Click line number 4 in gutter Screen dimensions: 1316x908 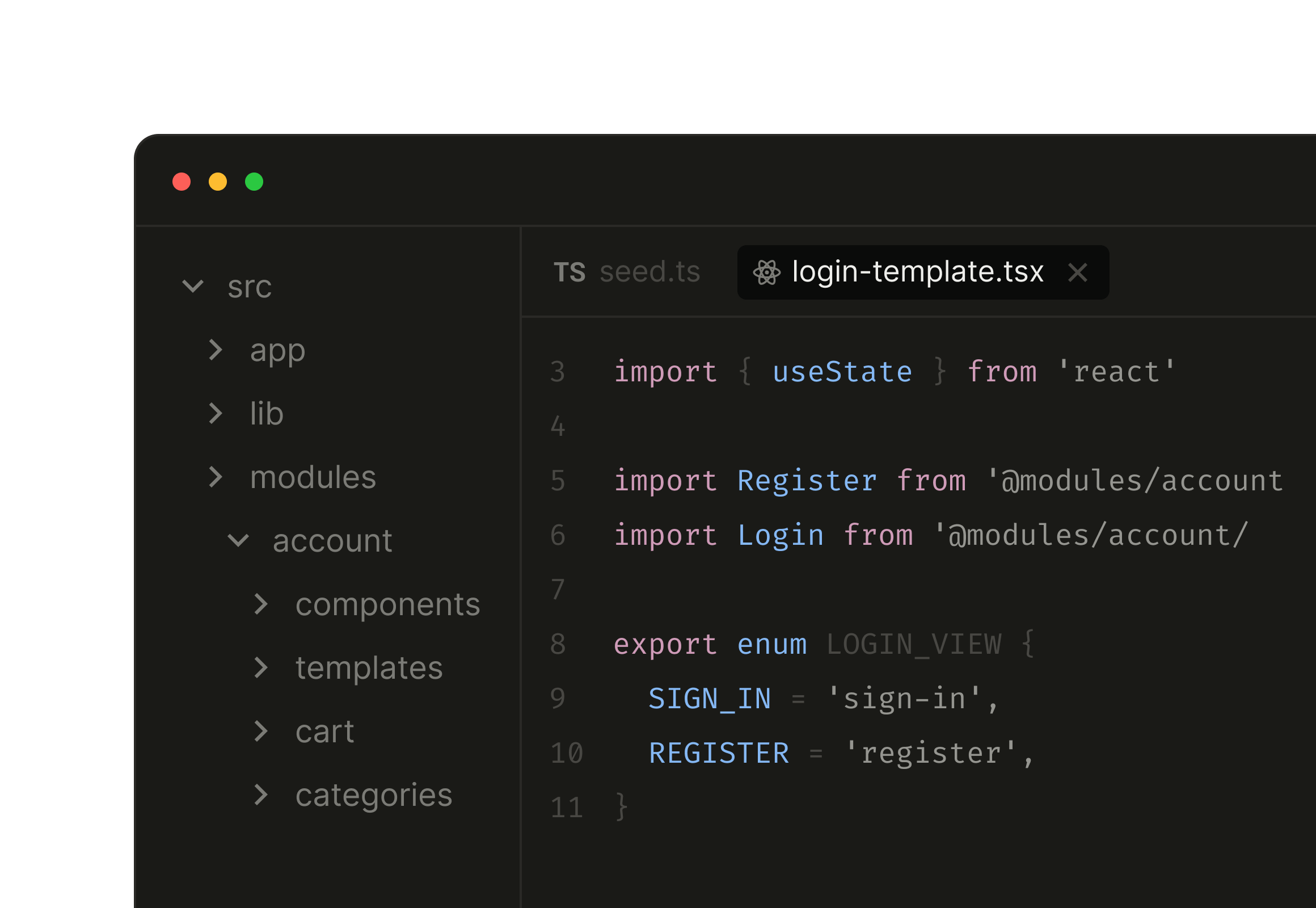[558, 427]
